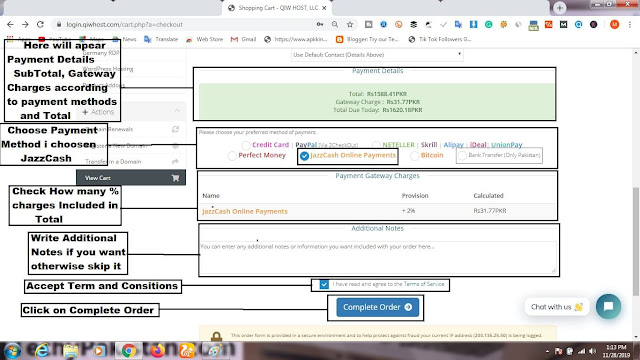640x360 pixels.
Task: Select the Shopping Cart - QIW HOST tab
Action: pos(278,8)
